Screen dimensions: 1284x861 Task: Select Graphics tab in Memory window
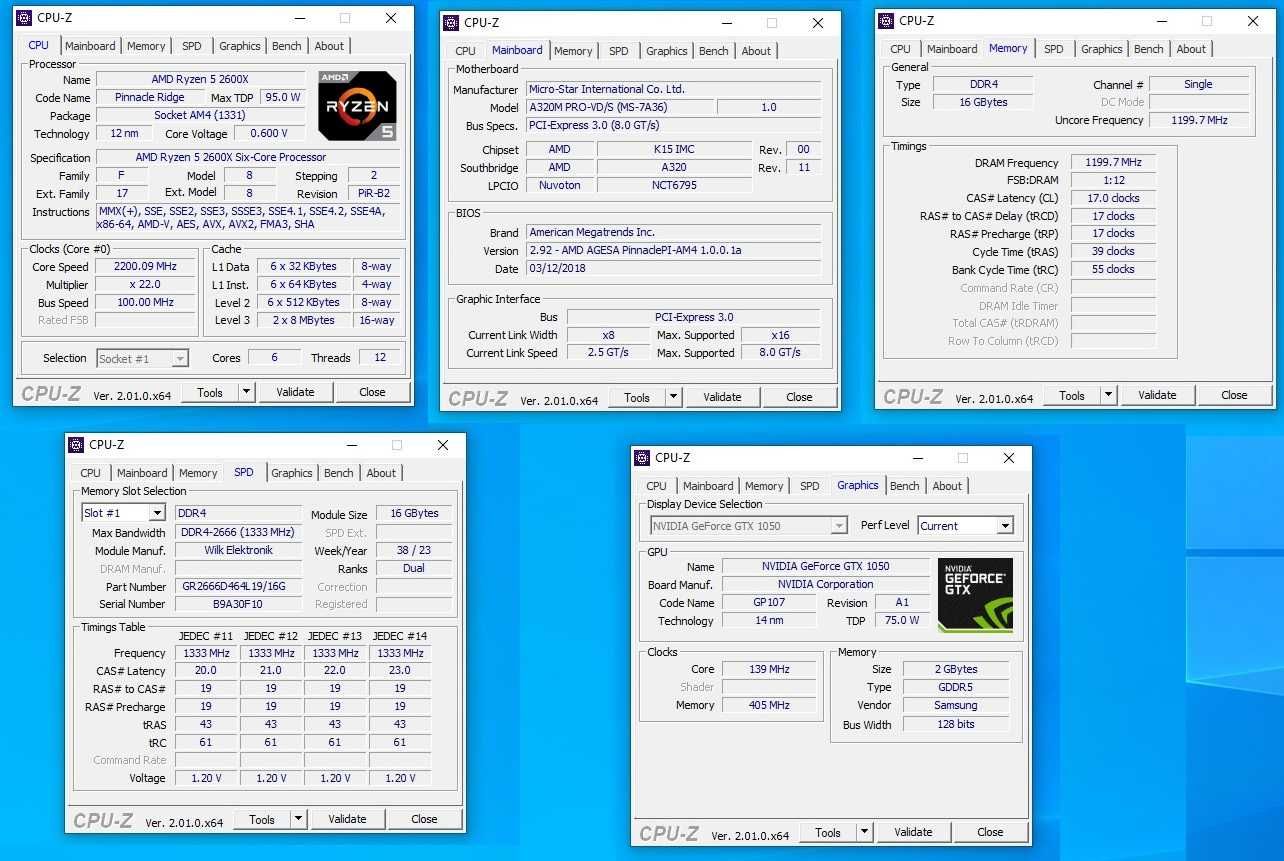(1102, 49)
